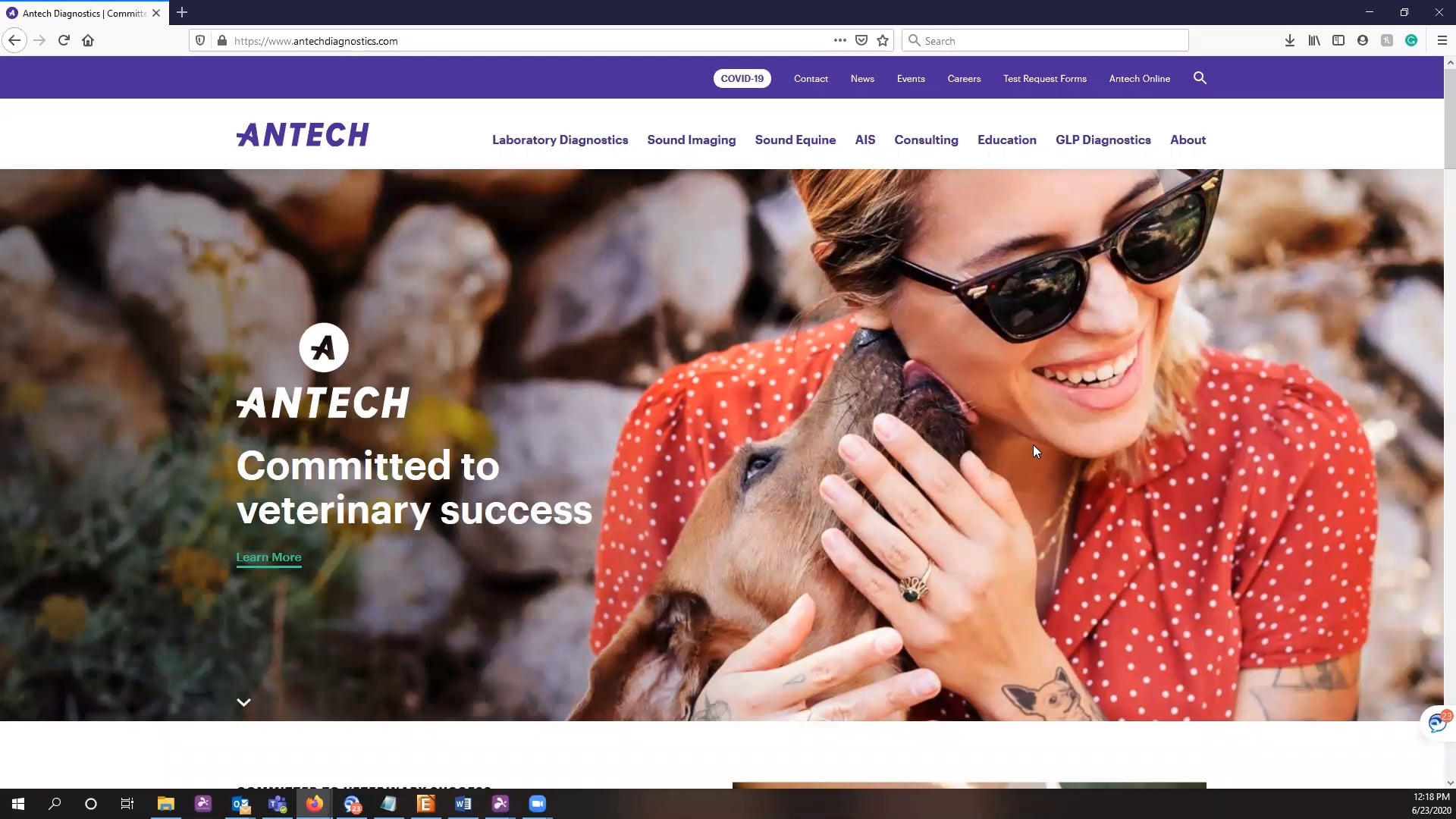Open the Test Request Forms link
1456x819 pixels.
(x=1044, y=79)
